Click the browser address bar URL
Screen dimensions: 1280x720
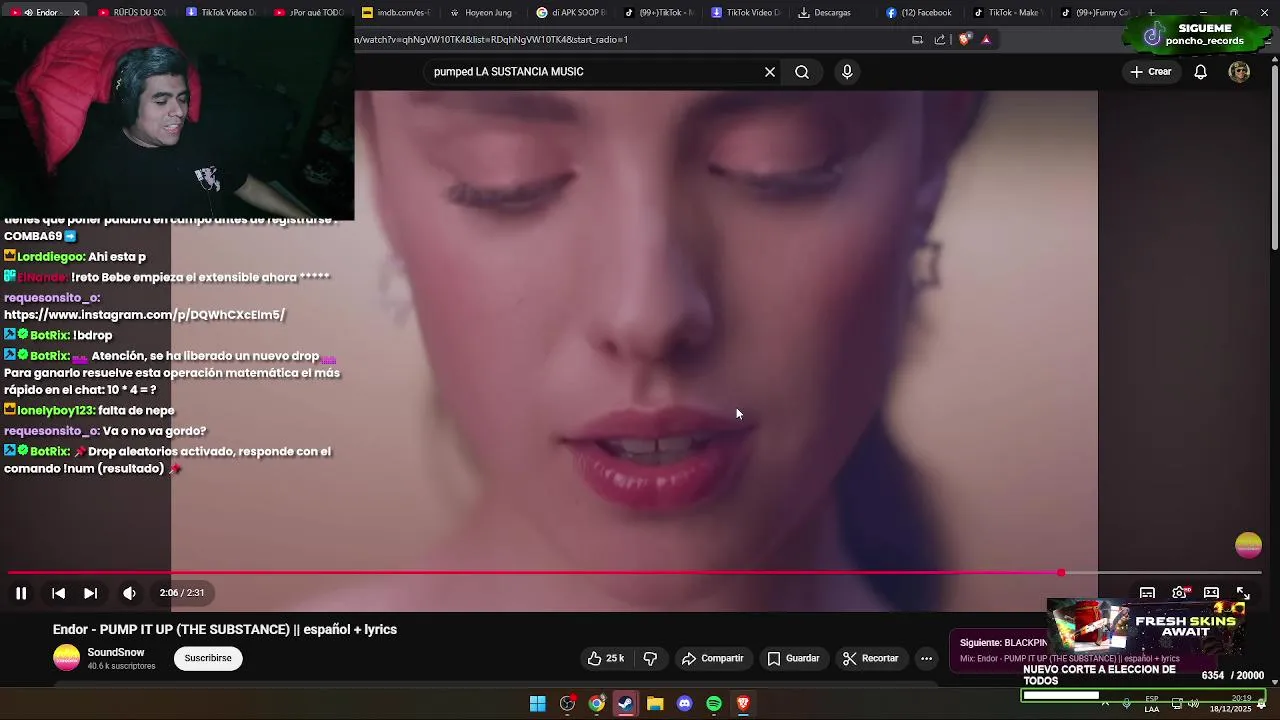tap(491, 40)
